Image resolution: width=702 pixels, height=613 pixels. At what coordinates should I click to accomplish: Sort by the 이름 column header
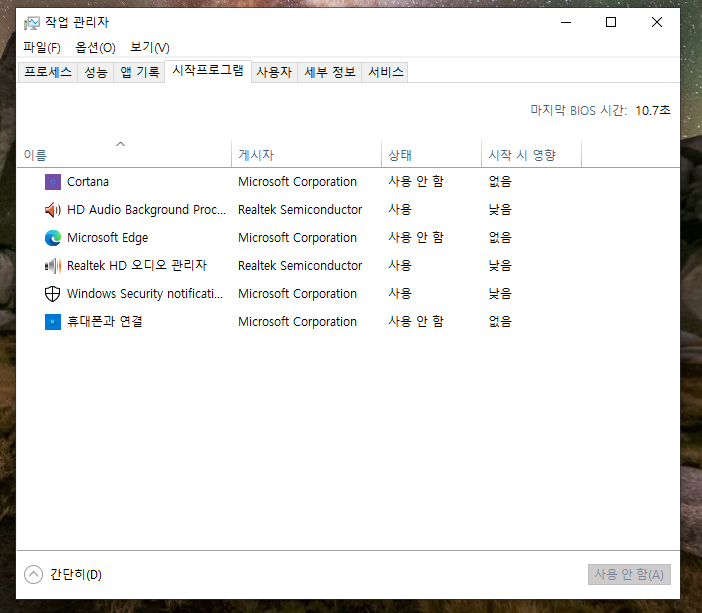[x=124, y=154]
